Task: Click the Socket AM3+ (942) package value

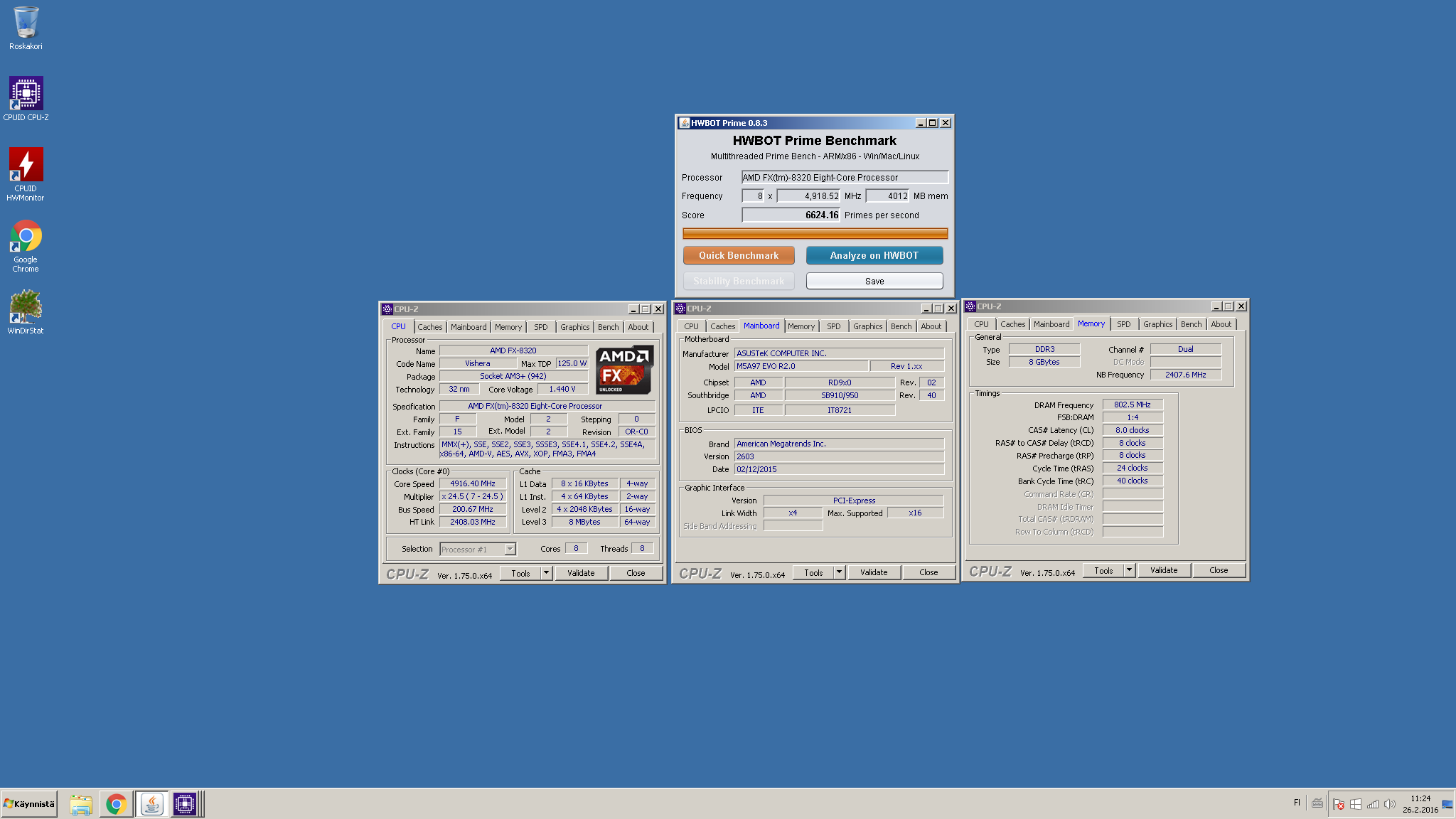Action: [513, 376]
